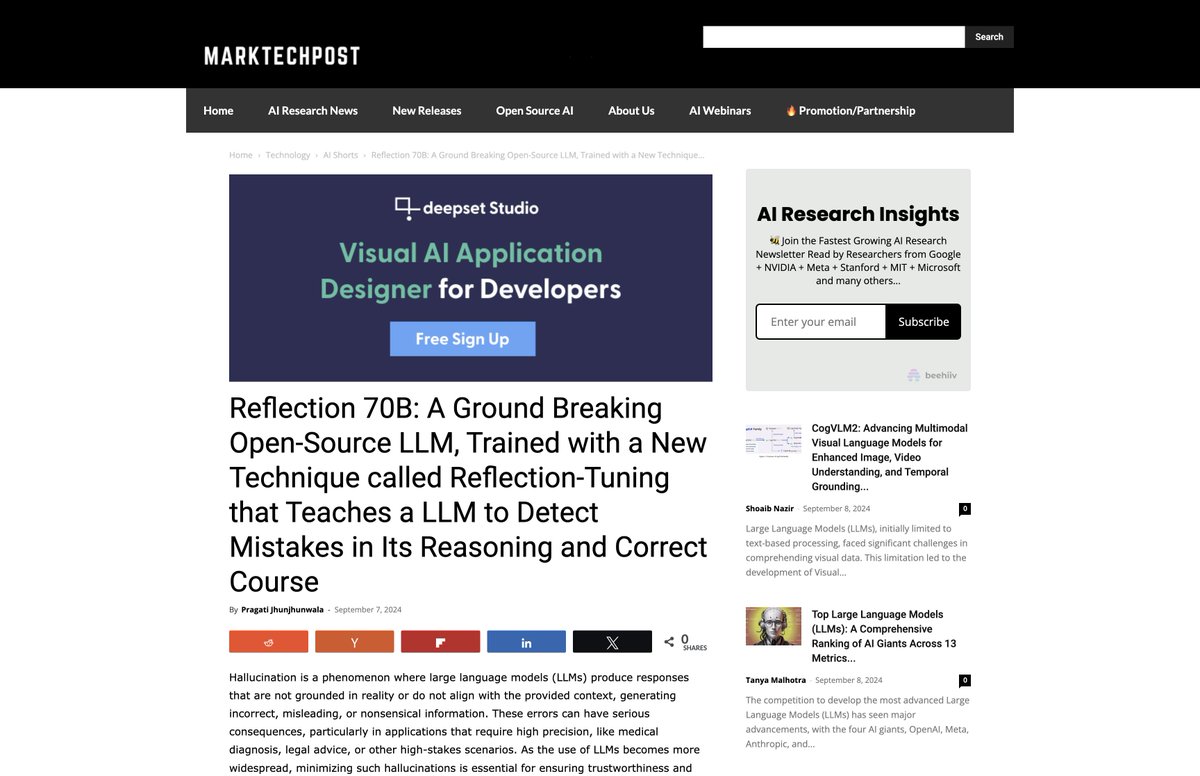The image size is (1200, 776).
Task: Open AI Webinars page
Action: pos(720,111)
